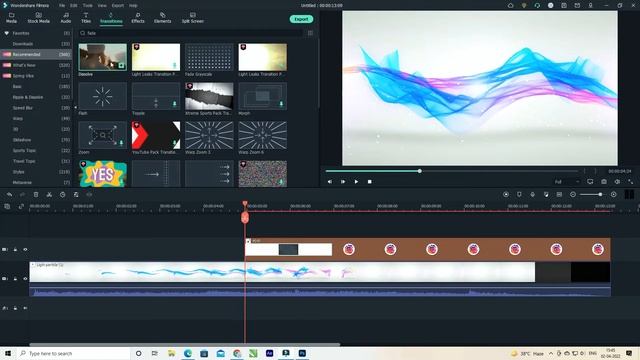This screenshot has height=360, width=640.
Task: Select the Recommended category
Action: tap(37, 54)
